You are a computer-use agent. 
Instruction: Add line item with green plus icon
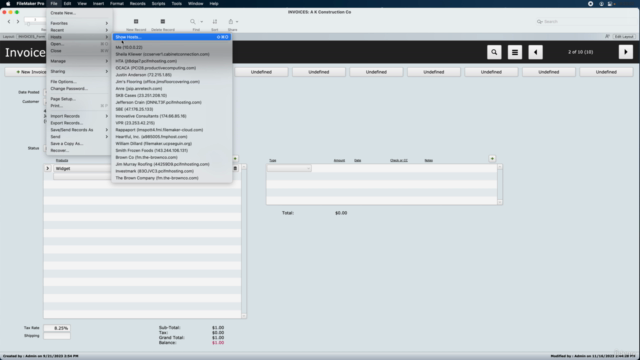tap(235, 158)
